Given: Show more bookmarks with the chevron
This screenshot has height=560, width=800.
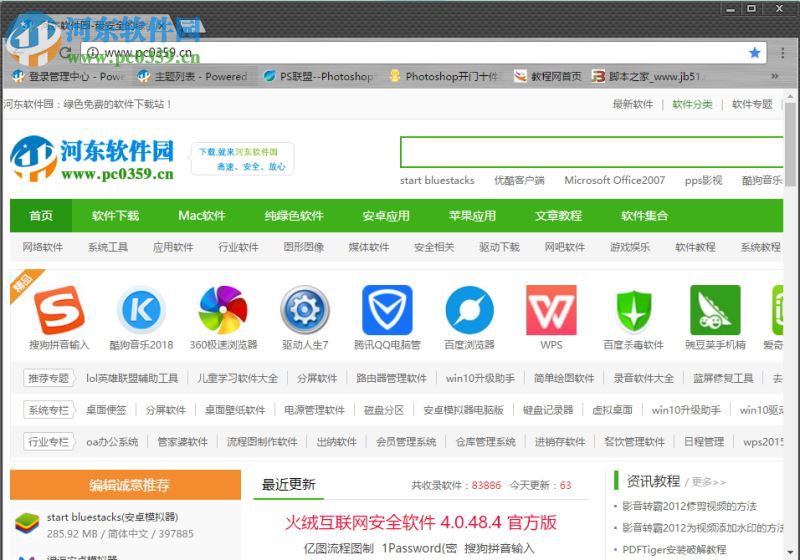Looking at the screenshot, I should click(774, 76).
